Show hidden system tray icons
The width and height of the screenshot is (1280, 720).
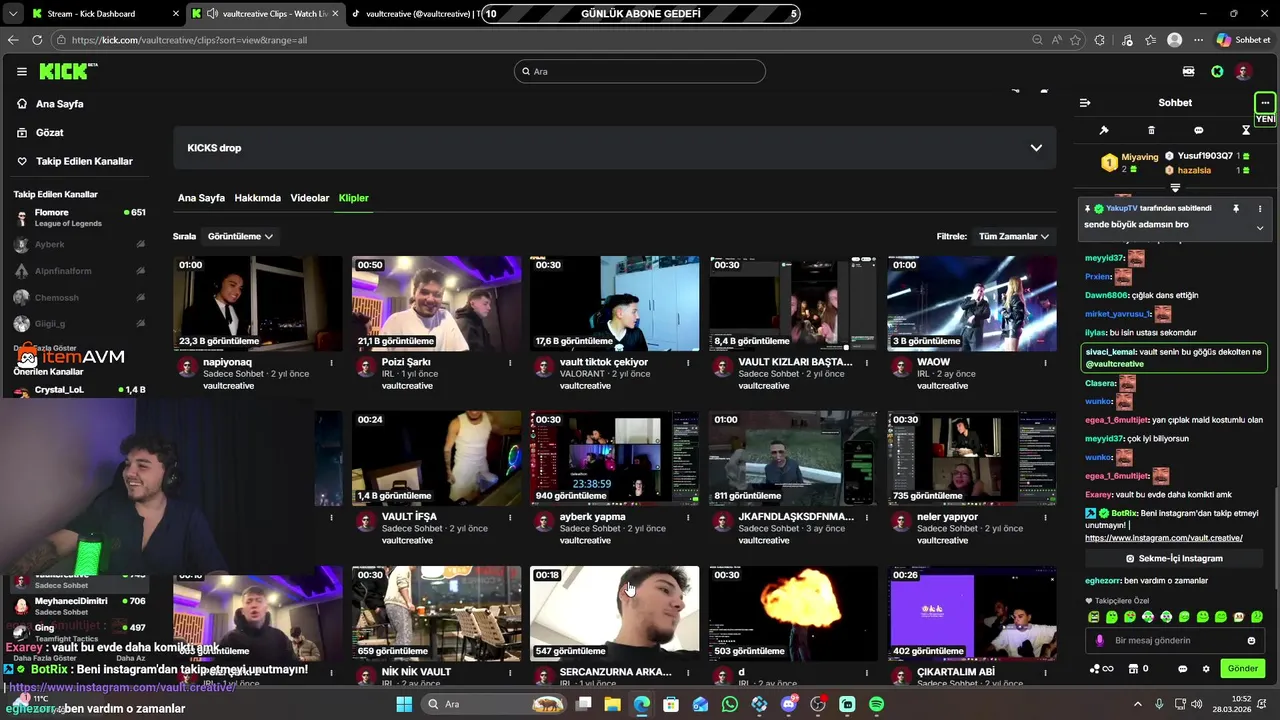[x=1137, y=704]
